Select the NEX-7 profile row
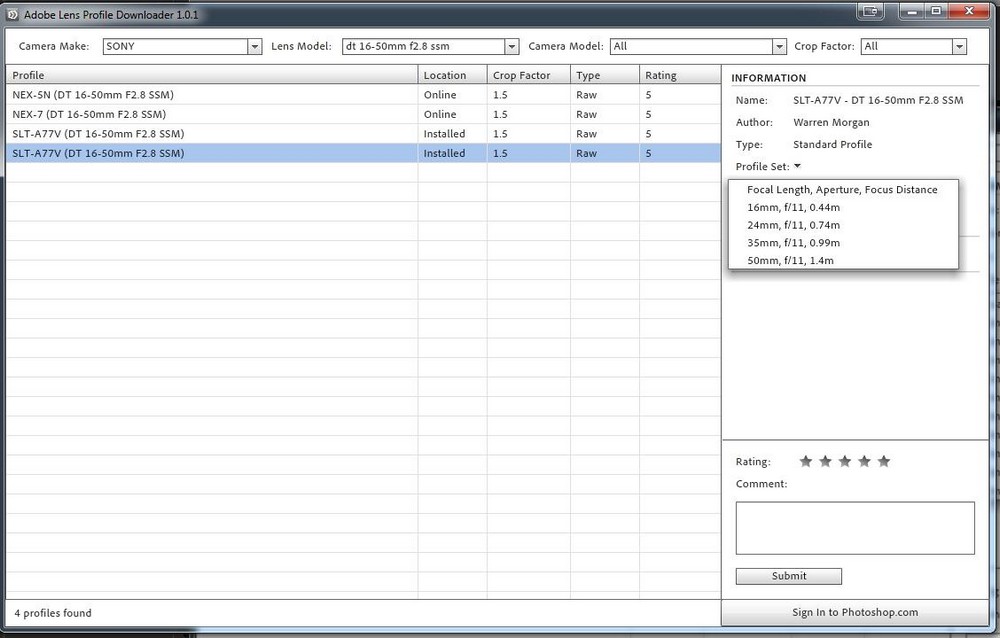This screenshot has width=1000, height=638. [364, 114]
